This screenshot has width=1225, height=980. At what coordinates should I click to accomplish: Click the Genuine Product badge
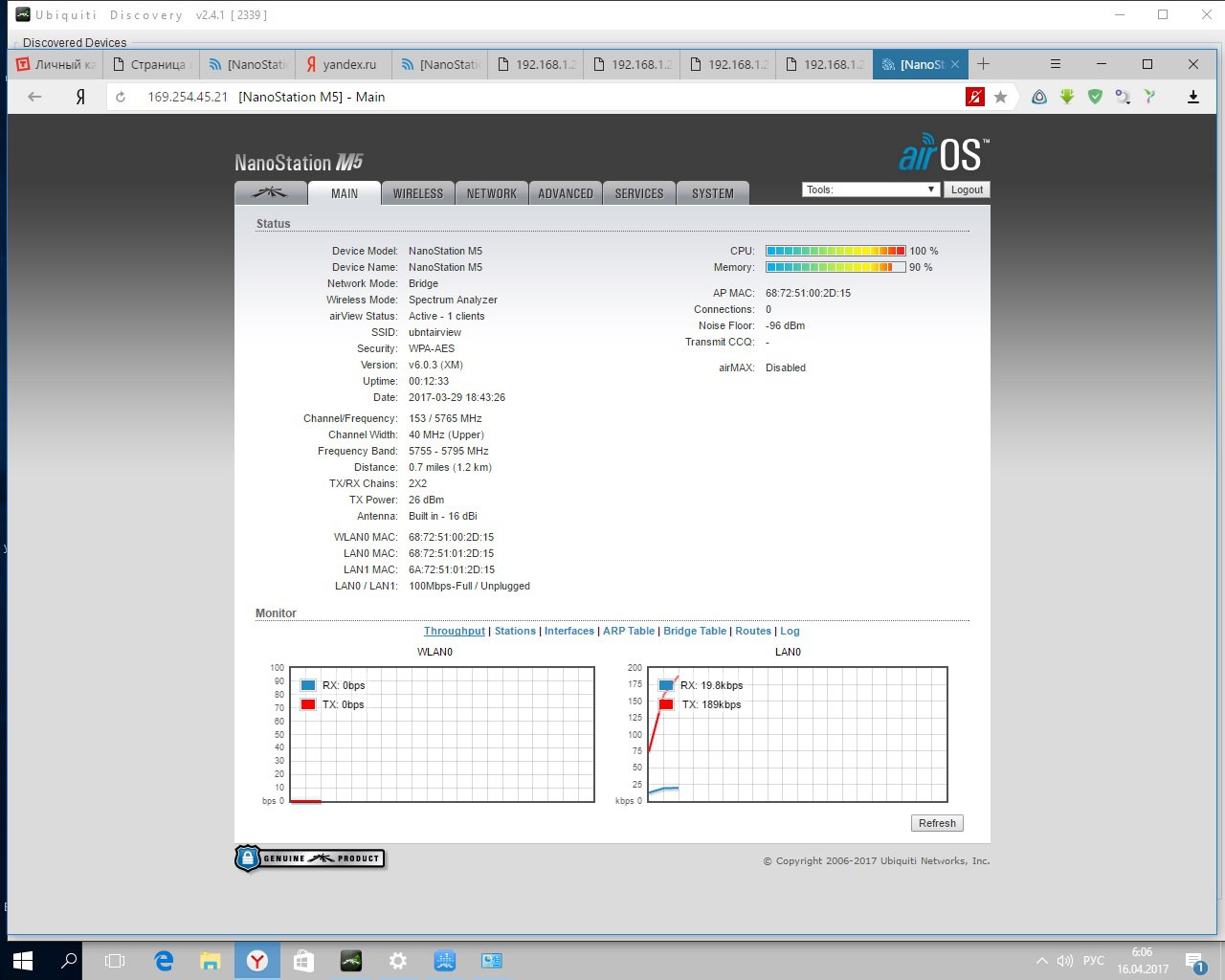coord(310,857)
